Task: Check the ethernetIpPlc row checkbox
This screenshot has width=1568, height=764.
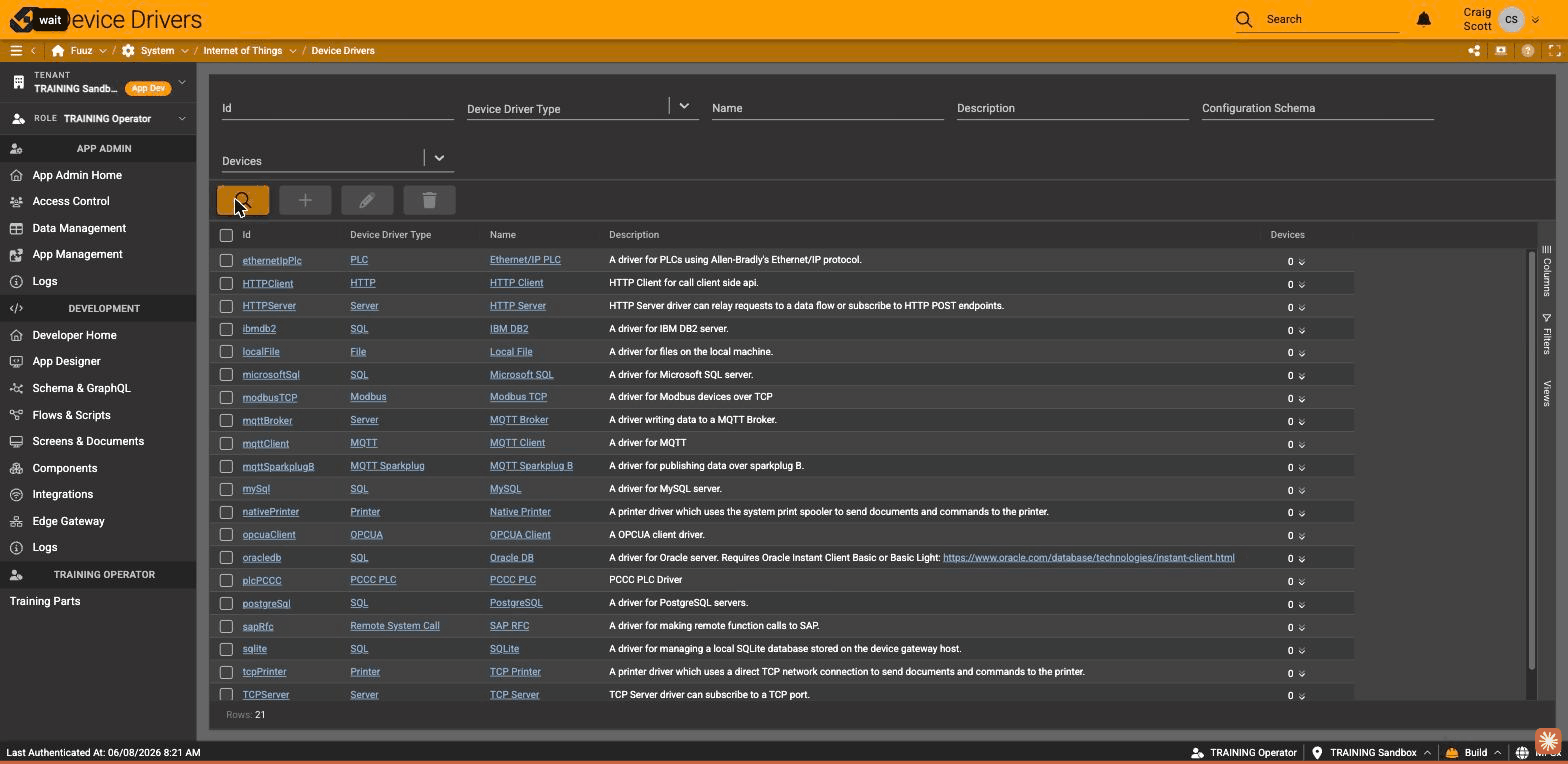Action: (x=226, y=260)
